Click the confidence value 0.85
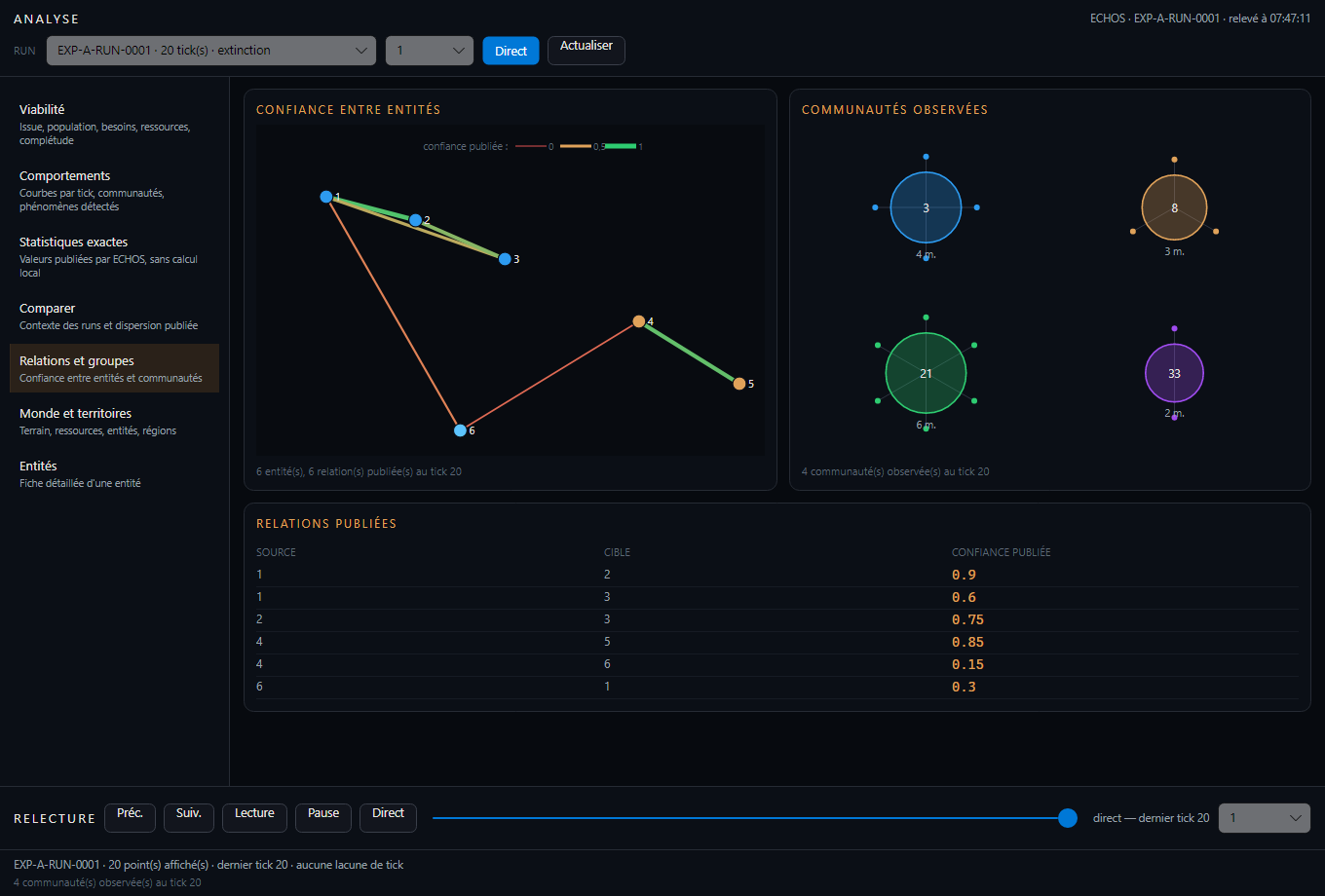 [967, 642]
